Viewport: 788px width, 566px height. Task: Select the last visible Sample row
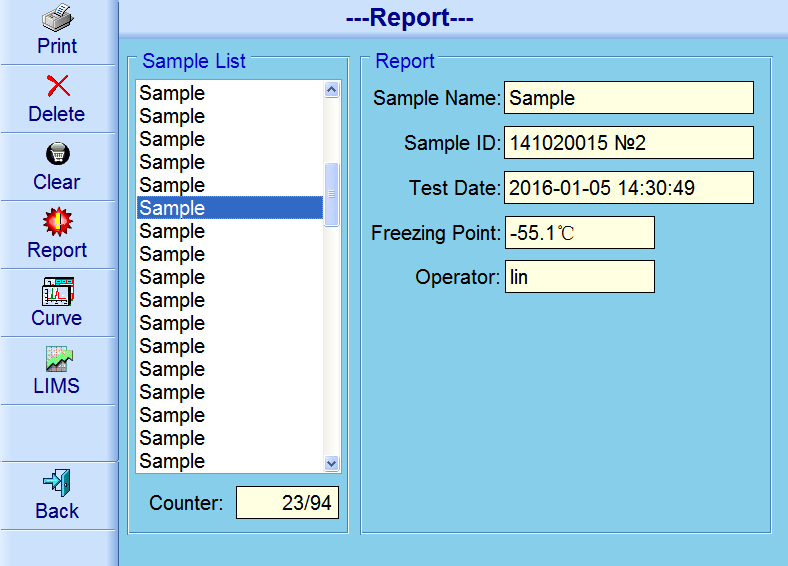point(230,461)
